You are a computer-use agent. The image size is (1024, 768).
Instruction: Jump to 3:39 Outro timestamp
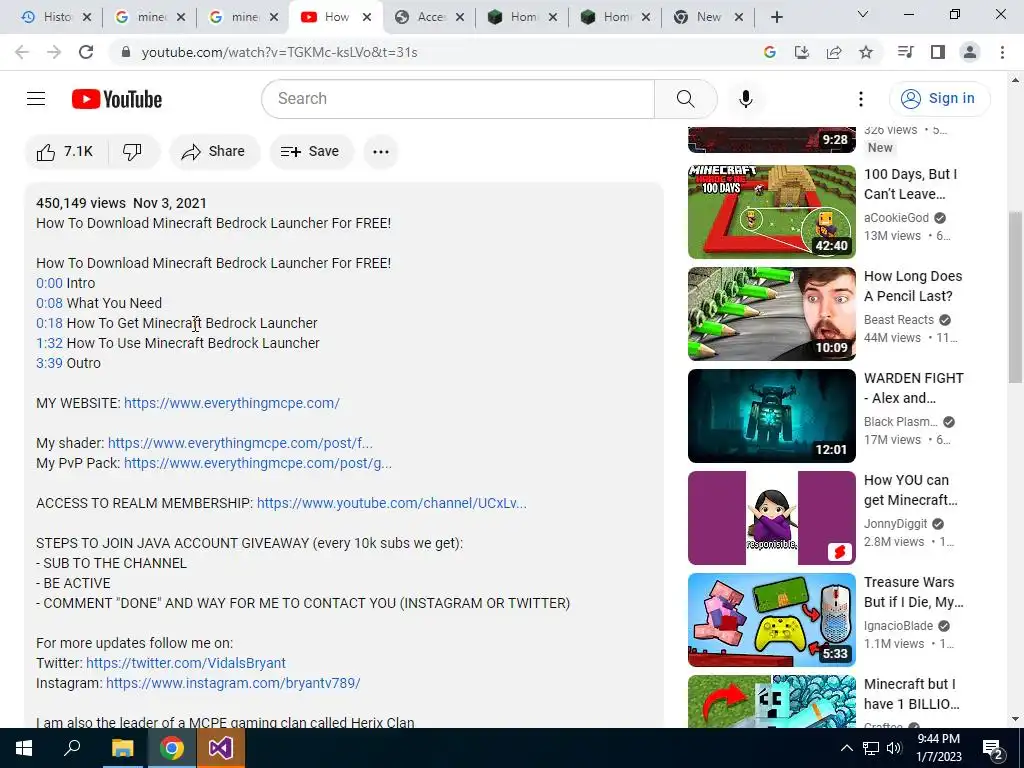point(50,363)
